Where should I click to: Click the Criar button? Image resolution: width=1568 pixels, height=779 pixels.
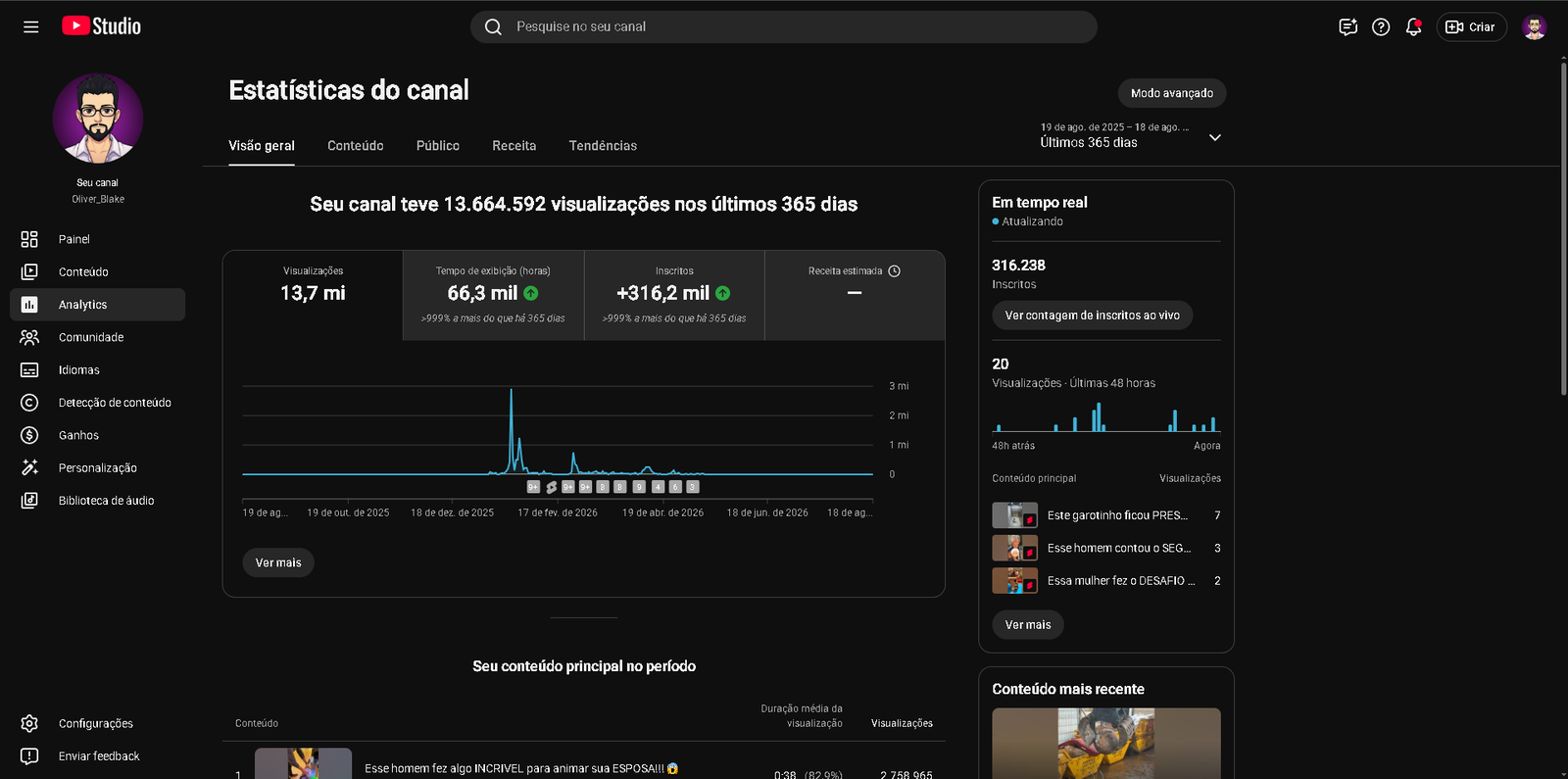pyautogui.click(x=1471, y=26)
